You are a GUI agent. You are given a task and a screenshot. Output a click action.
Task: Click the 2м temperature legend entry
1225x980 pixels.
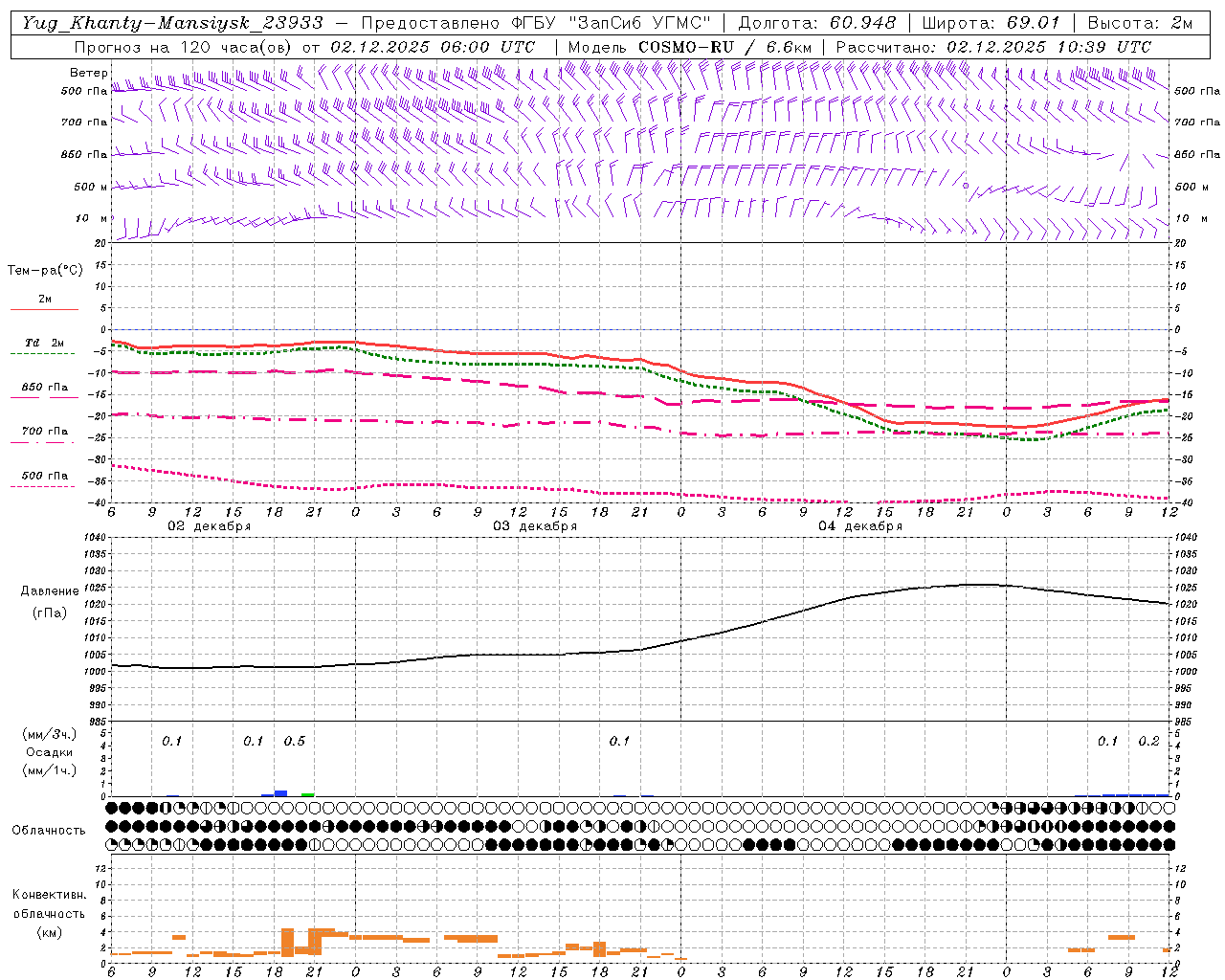click(x=45, y=299)
